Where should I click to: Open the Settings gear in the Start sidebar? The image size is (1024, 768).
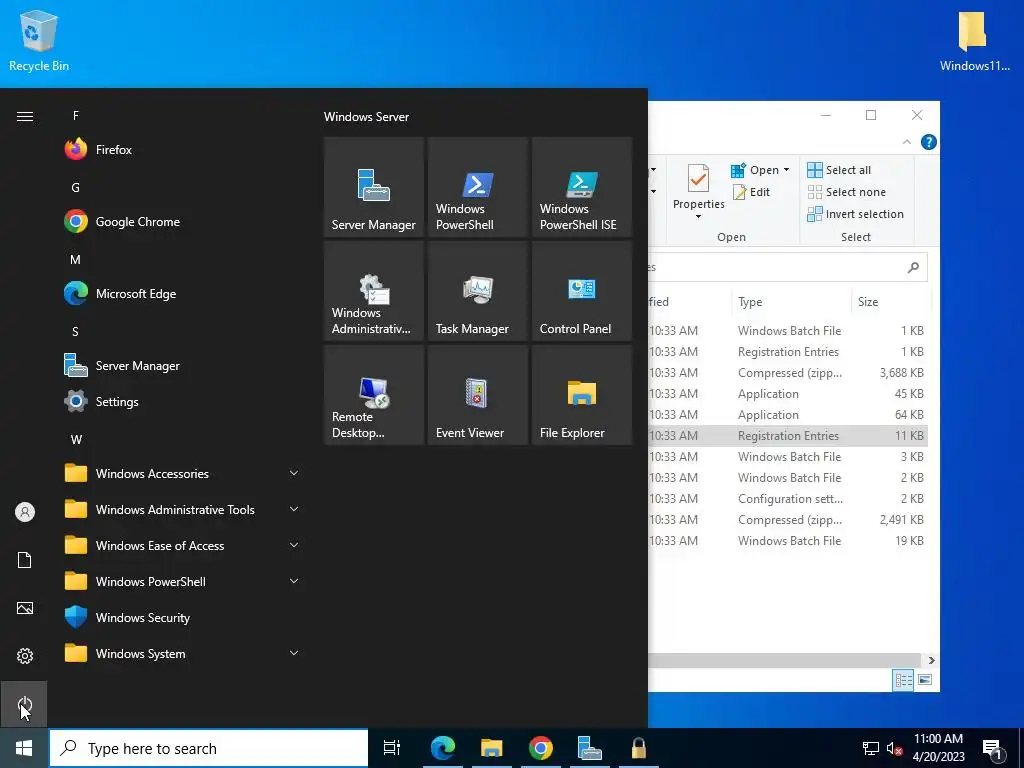pyautogui.click(x=24, y=656)
